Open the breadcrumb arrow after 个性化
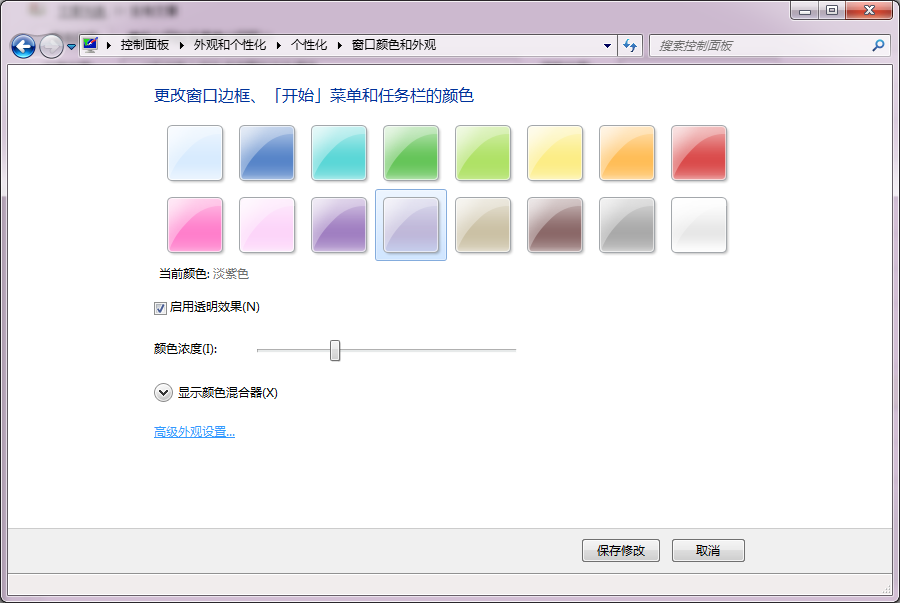Image resolution: width=900 pixels, height=603 pixels. 340,45
